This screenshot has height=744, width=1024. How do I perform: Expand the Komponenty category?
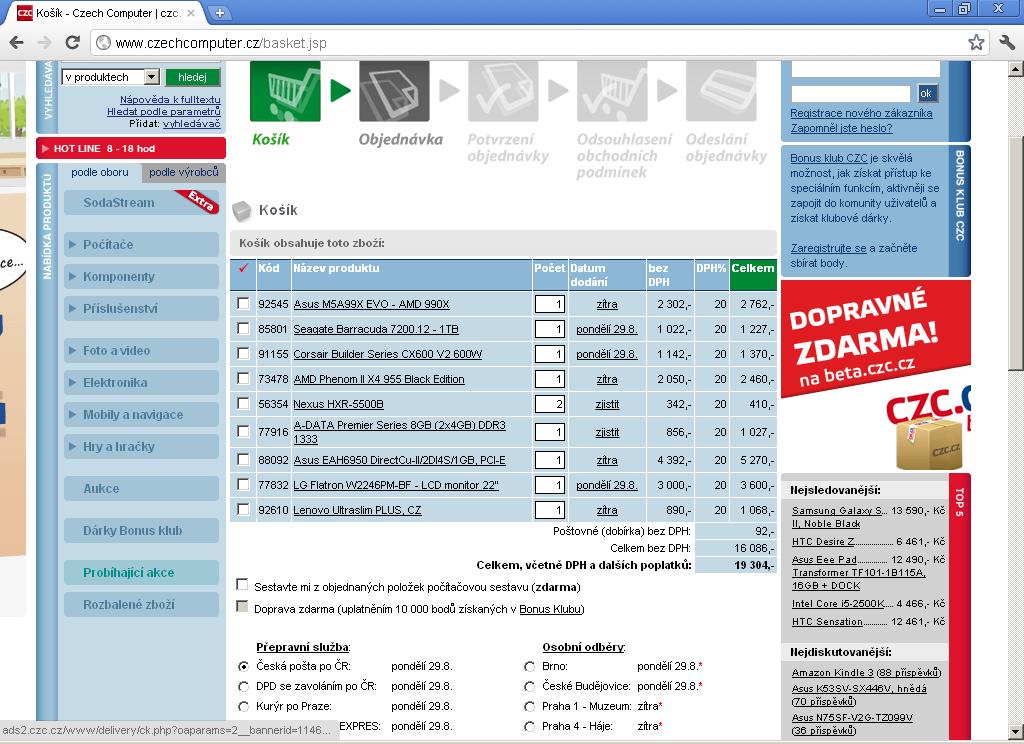point(142,276)
